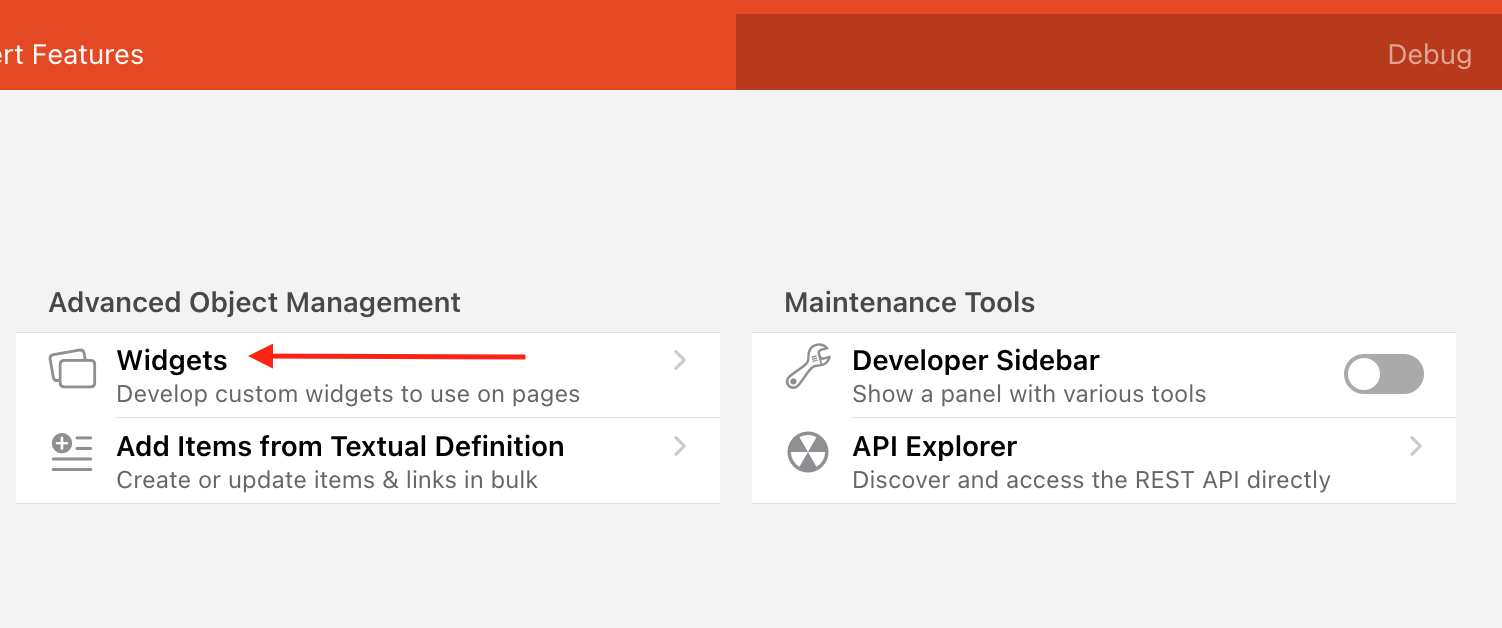The height and width of the screenshot is (628, 1502).
Task: Click the Developer Sidebar label
Action: (x=975, y=360)
